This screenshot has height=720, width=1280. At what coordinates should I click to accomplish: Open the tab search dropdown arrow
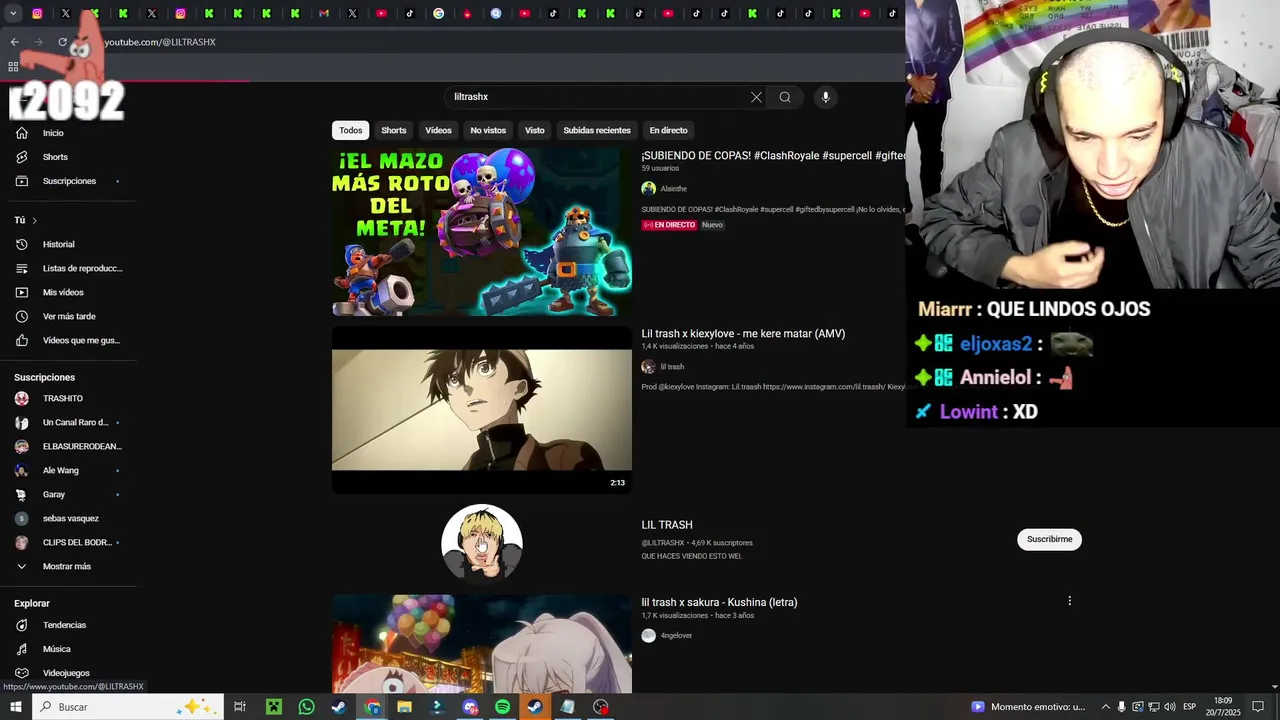[13, 14]
